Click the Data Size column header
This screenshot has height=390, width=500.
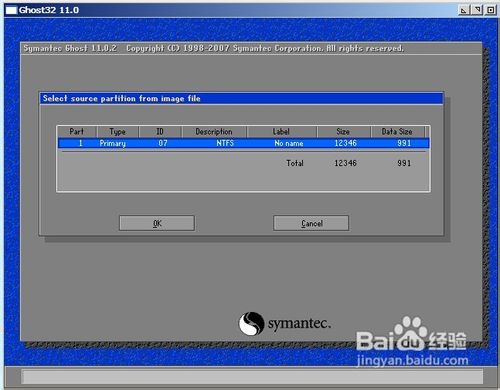coord(397,132)
